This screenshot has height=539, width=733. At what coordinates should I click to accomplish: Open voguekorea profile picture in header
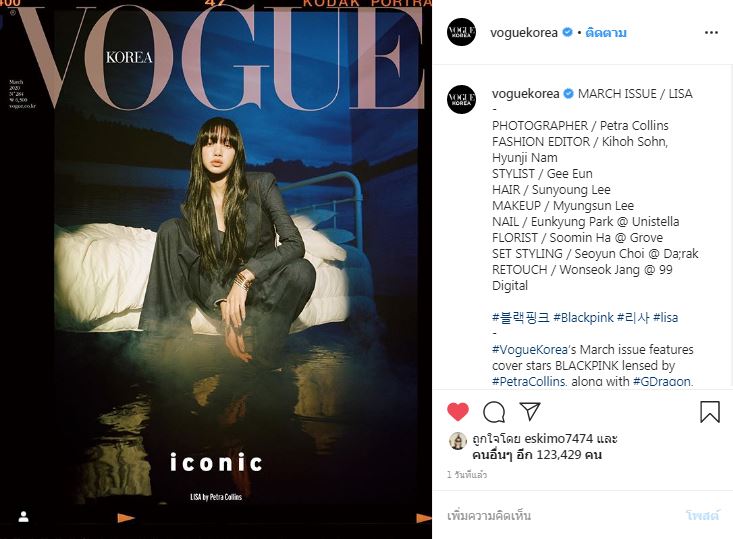tap(461, 32)
